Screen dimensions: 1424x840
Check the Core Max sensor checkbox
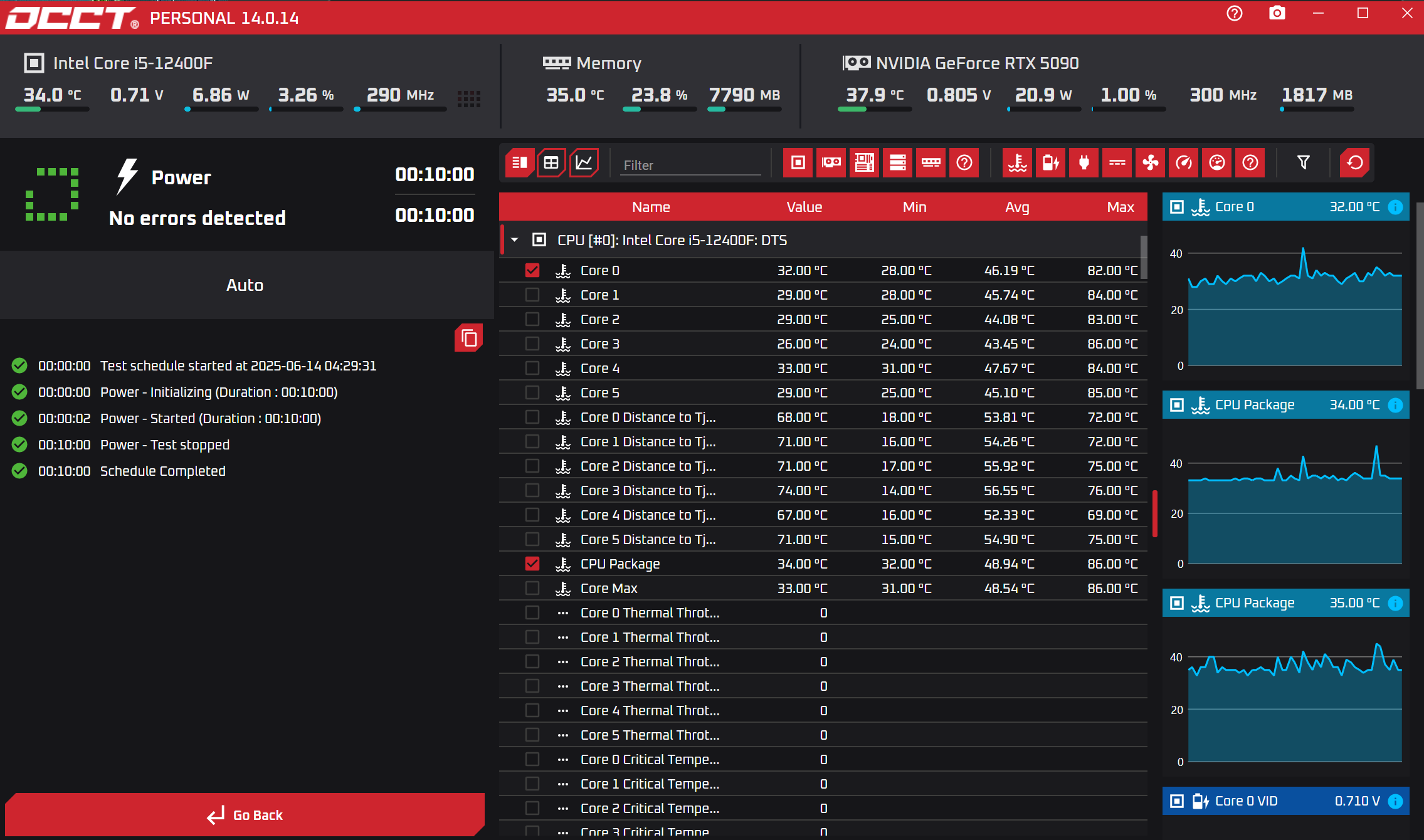coord(532,588)
